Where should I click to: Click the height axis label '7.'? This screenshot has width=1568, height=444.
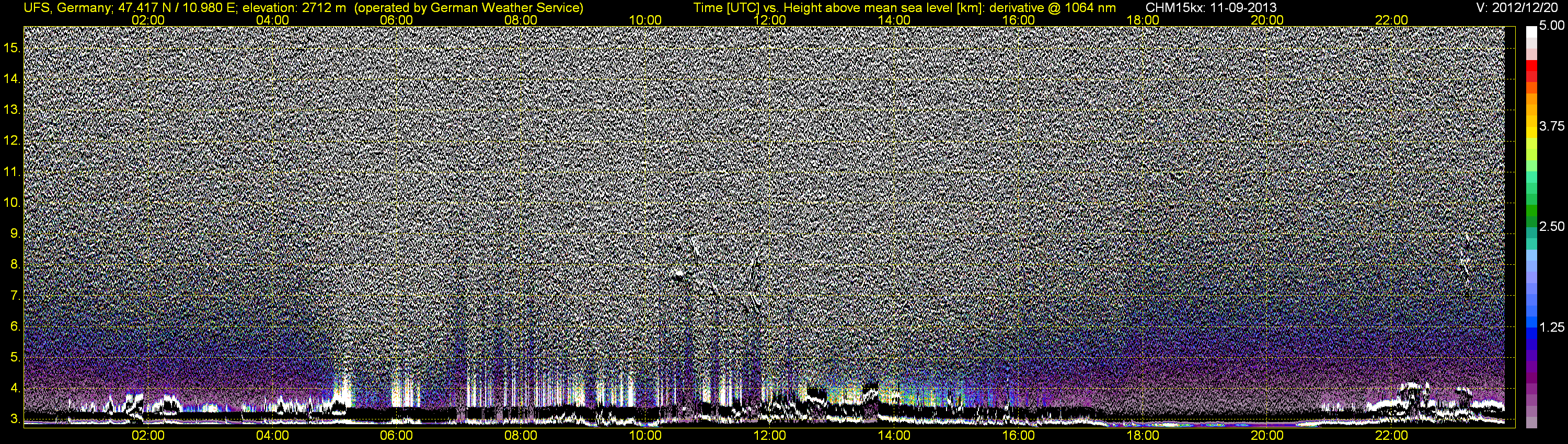[15, 296]
